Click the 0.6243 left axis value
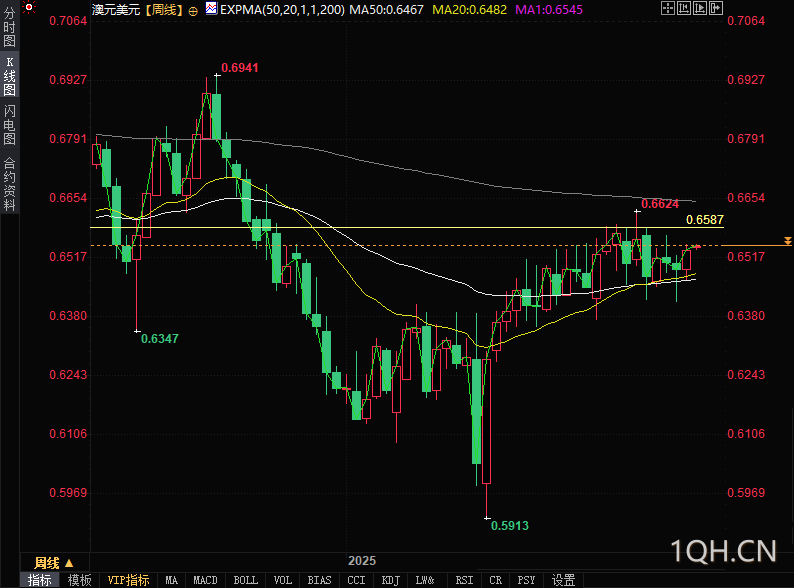This screenshot has width=794, height=588. pyautogui.click(x=68, y=375)
